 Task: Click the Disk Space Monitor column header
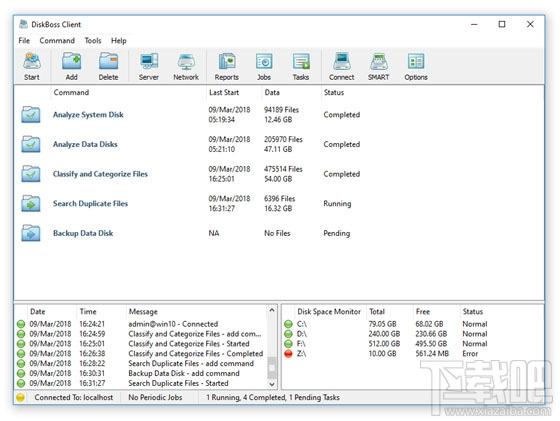(329, 312)
